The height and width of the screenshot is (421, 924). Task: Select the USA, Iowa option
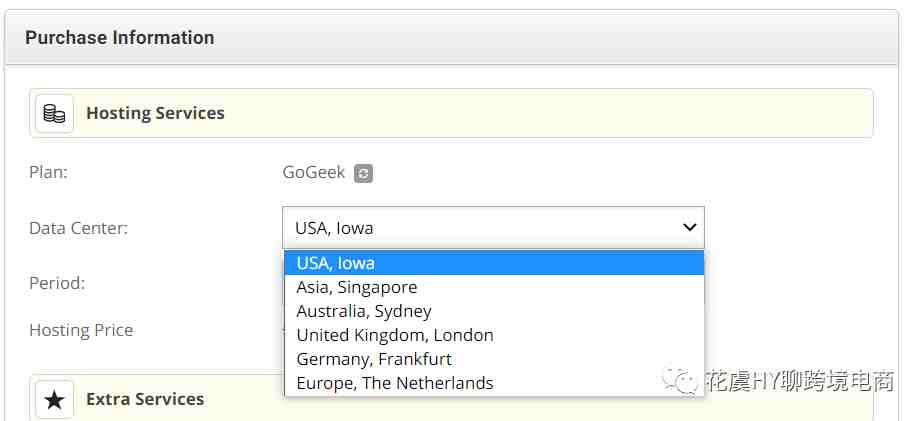pos(494,263)
